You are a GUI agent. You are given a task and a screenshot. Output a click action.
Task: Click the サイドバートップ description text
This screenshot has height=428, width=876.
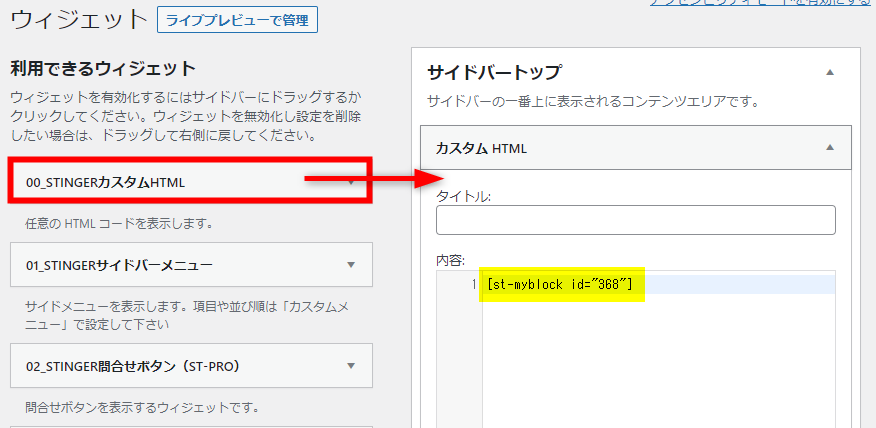(x=593, y=101)
